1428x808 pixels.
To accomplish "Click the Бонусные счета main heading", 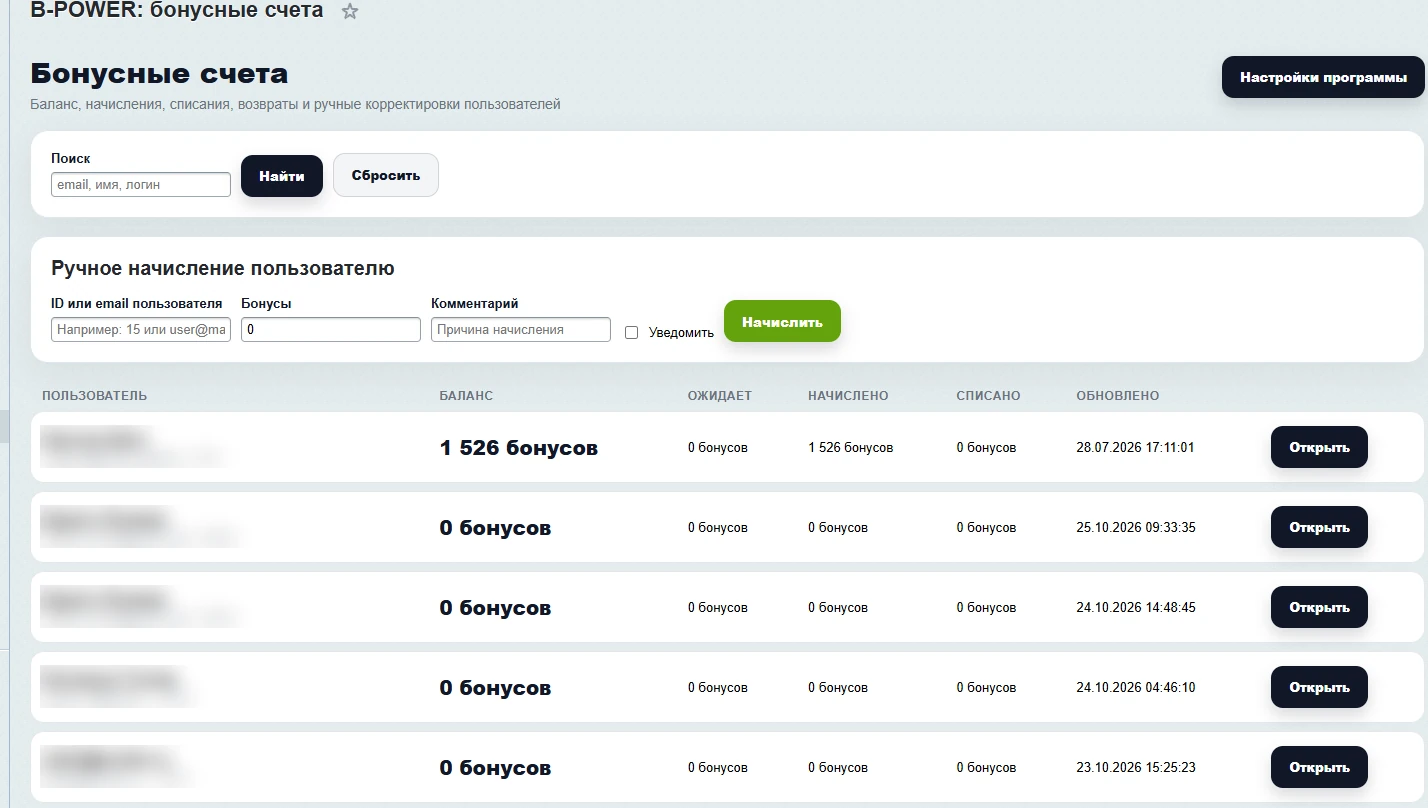I will (x=159, y=74).
